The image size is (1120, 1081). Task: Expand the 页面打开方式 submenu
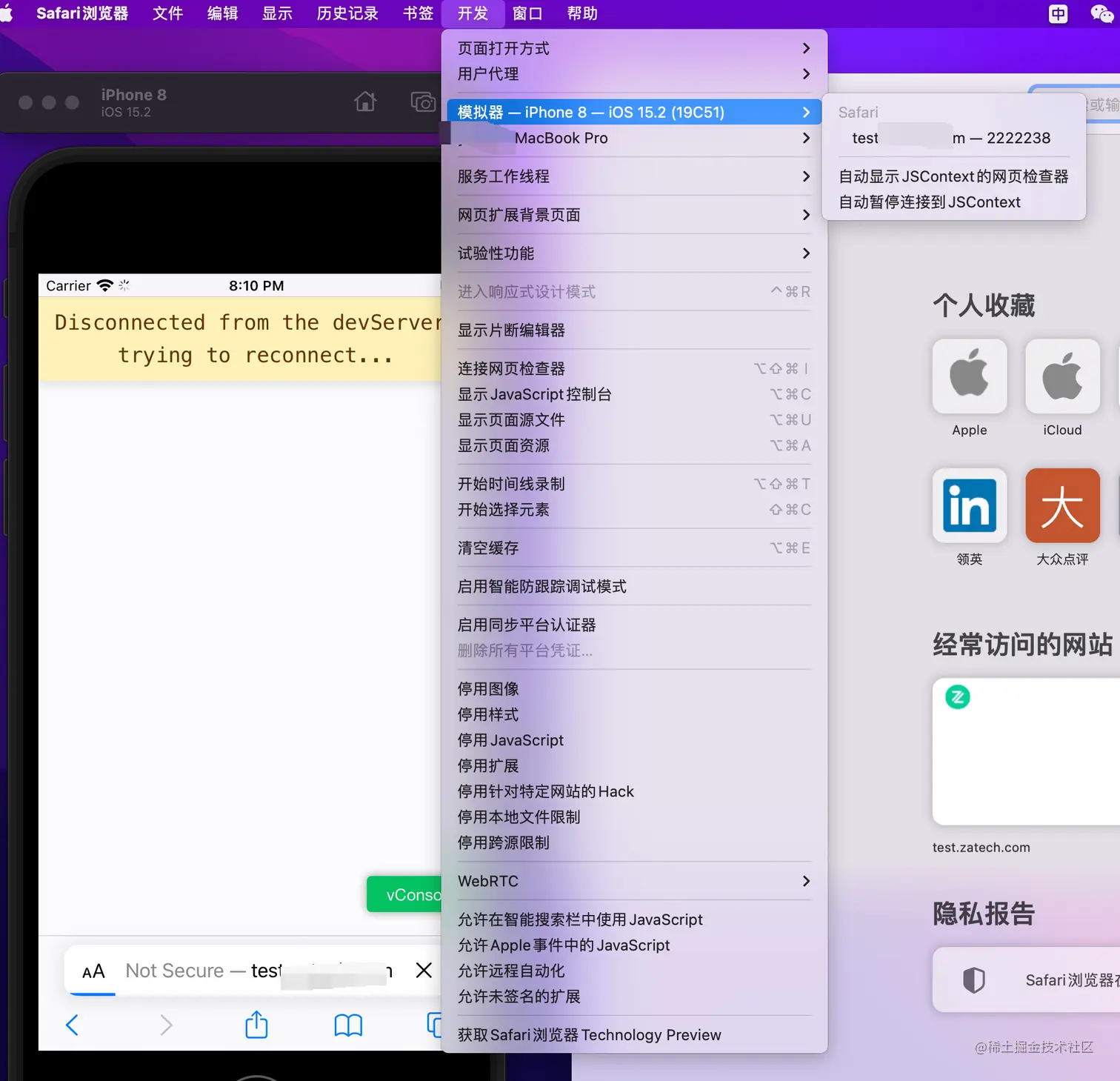pyautogui.click(x=634, y=48)
